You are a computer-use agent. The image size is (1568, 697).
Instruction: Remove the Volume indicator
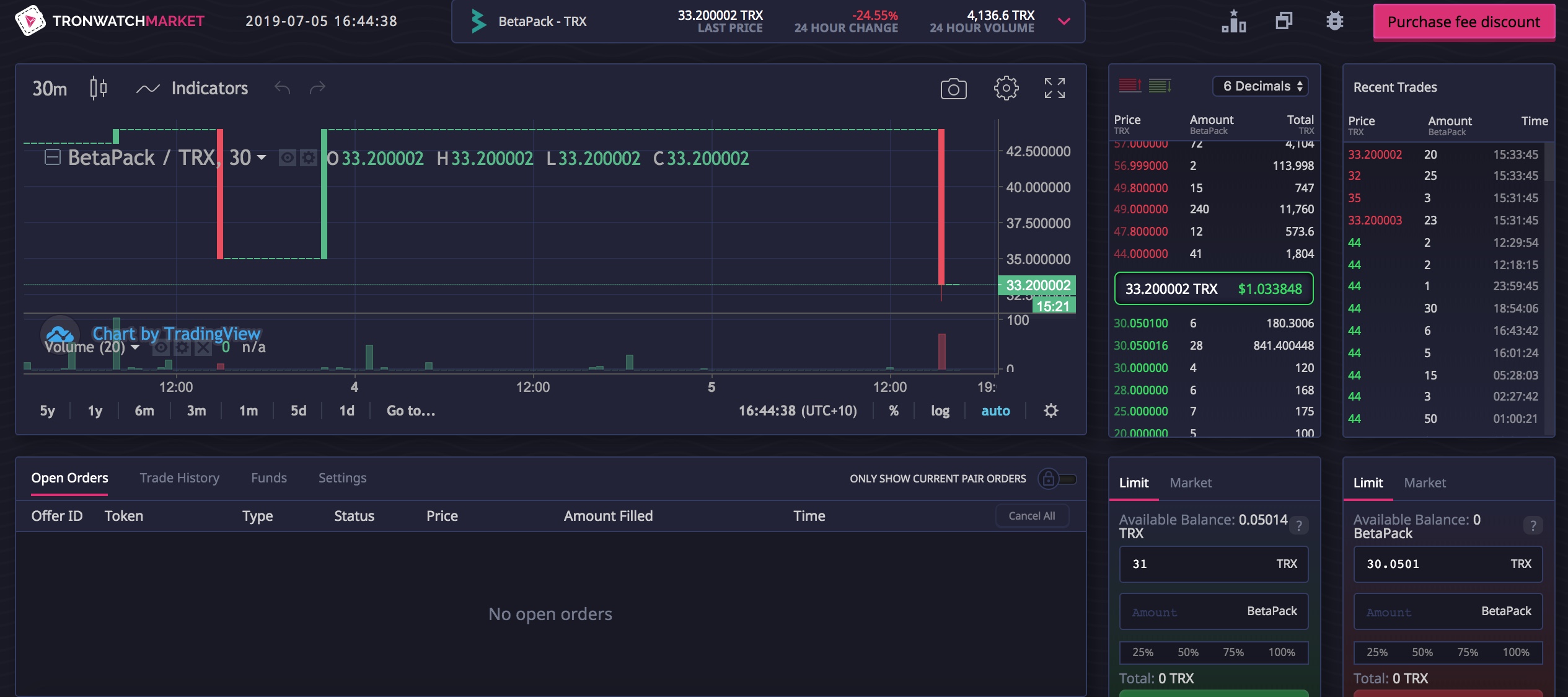point(203,347)
